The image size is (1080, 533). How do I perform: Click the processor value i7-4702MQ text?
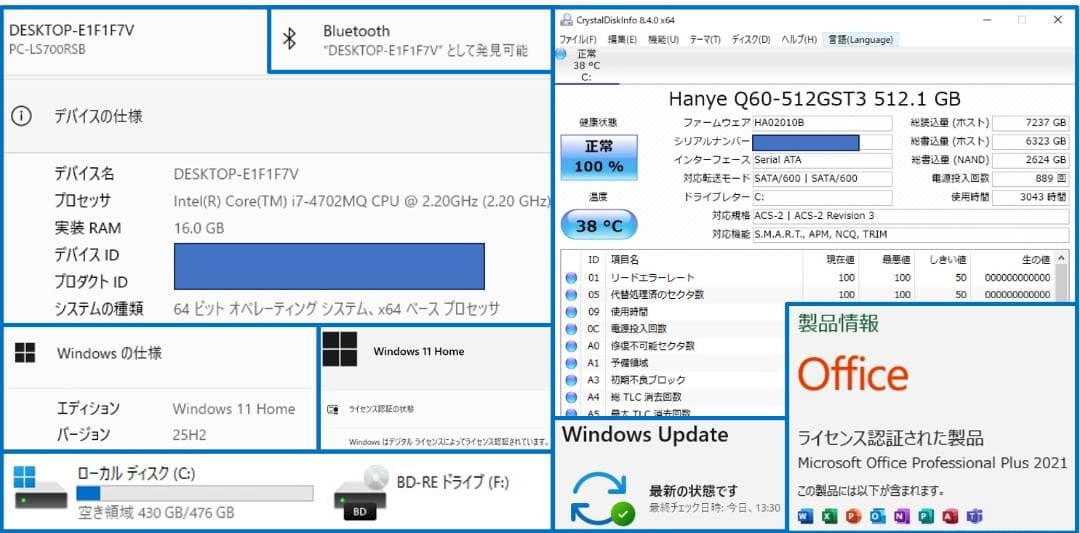pos(362,201)
